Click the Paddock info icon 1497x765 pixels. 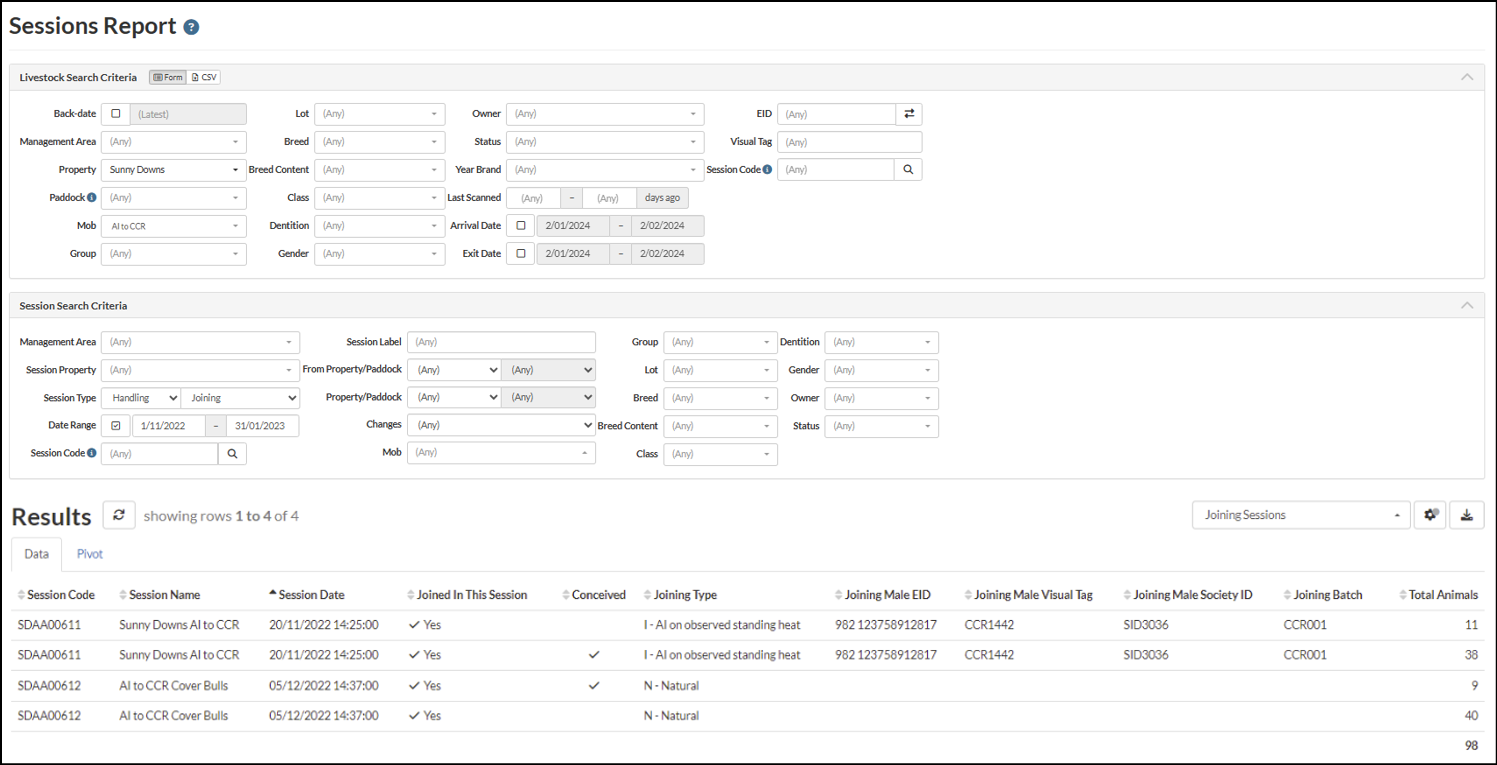(x=91, y=198)
